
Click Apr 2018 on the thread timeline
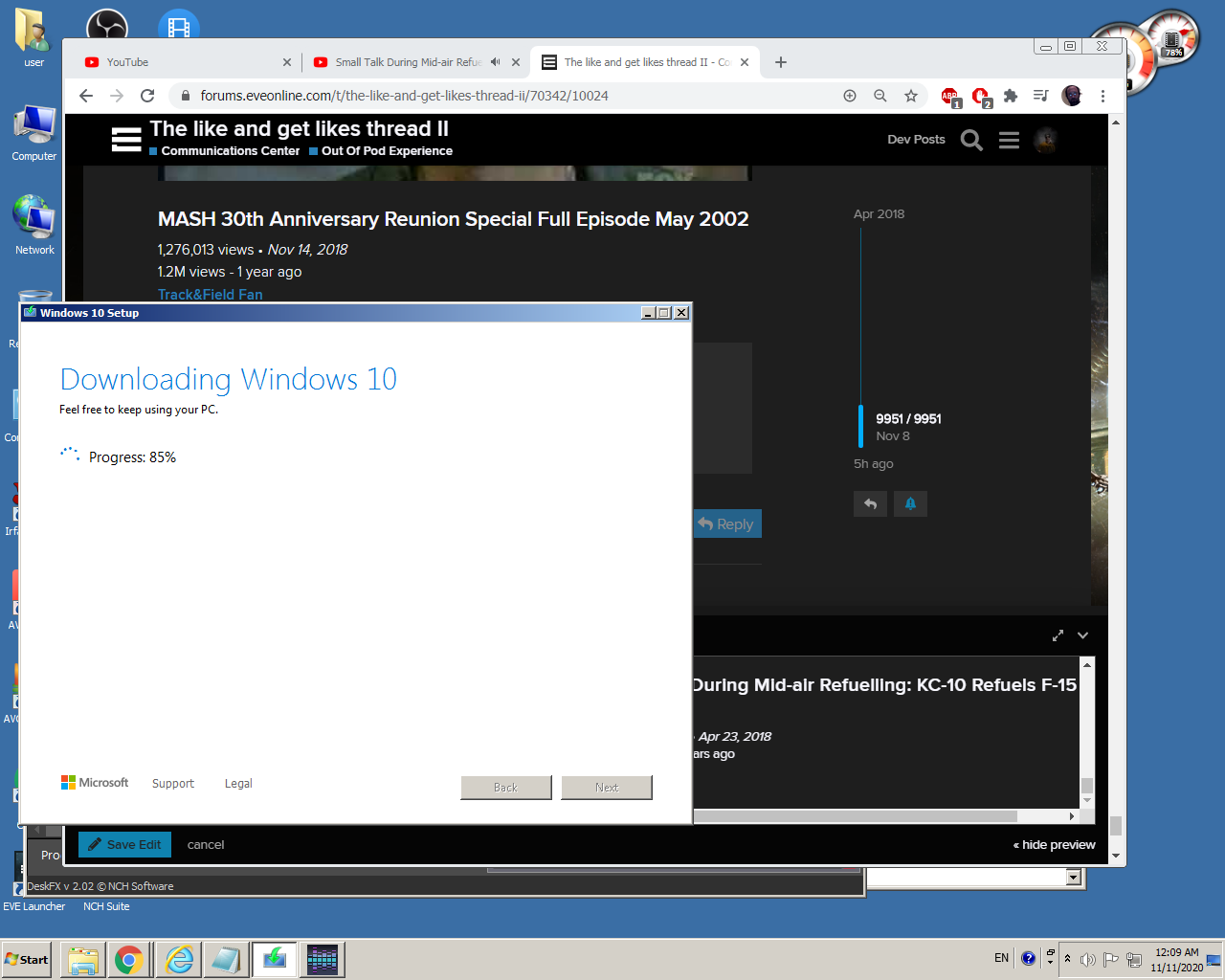[x=879, y=214]
